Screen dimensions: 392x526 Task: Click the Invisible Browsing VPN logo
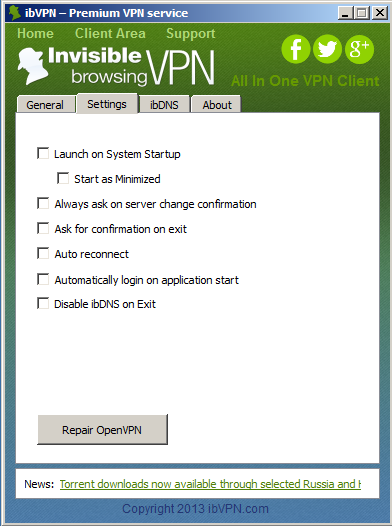(116, 66)
